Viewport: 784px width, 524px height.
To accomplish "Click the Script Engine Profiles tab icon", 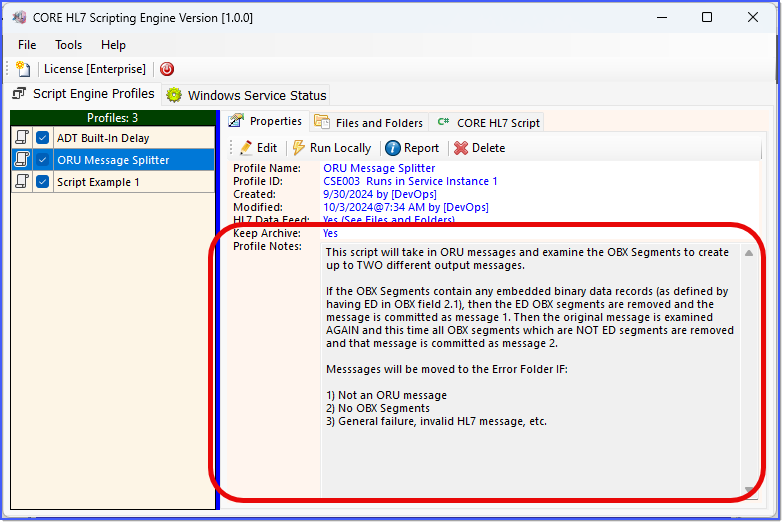I will (x=19, y=93).
